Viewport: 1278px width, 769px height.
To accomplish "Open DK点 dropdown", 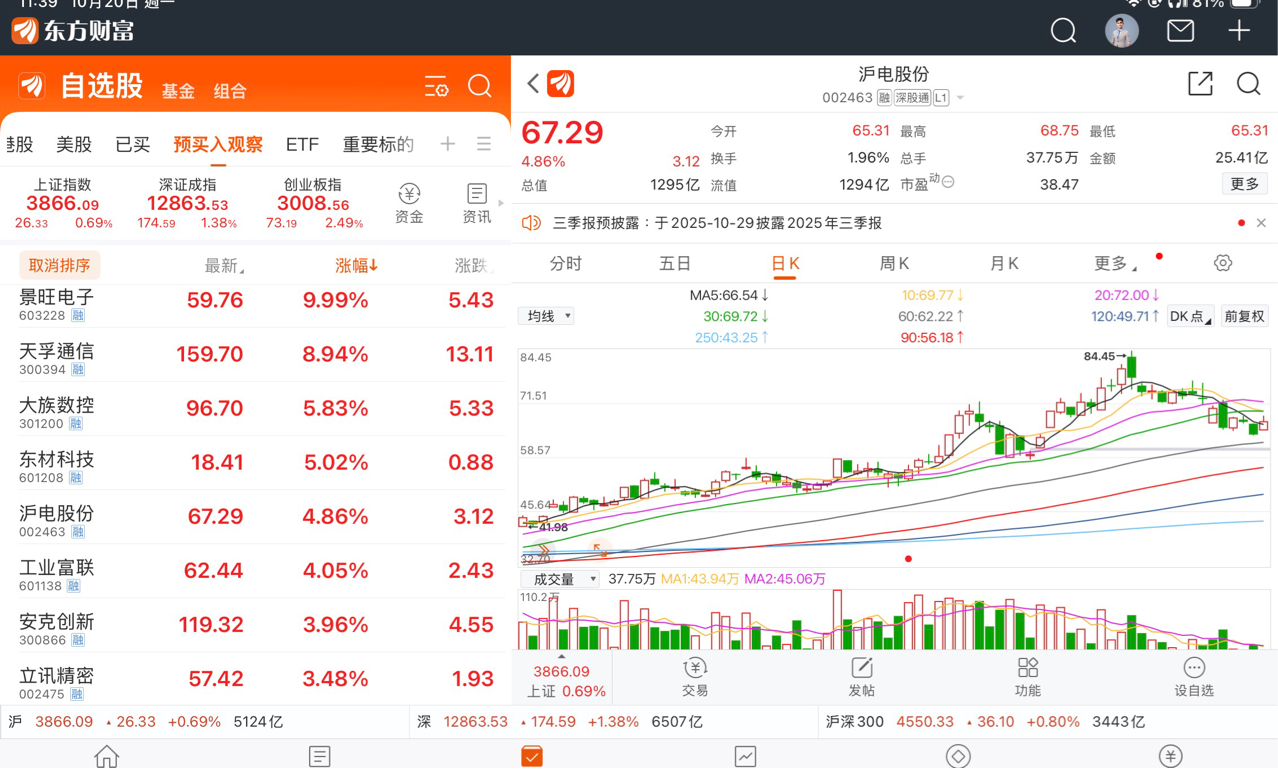I will point(1190,316).
